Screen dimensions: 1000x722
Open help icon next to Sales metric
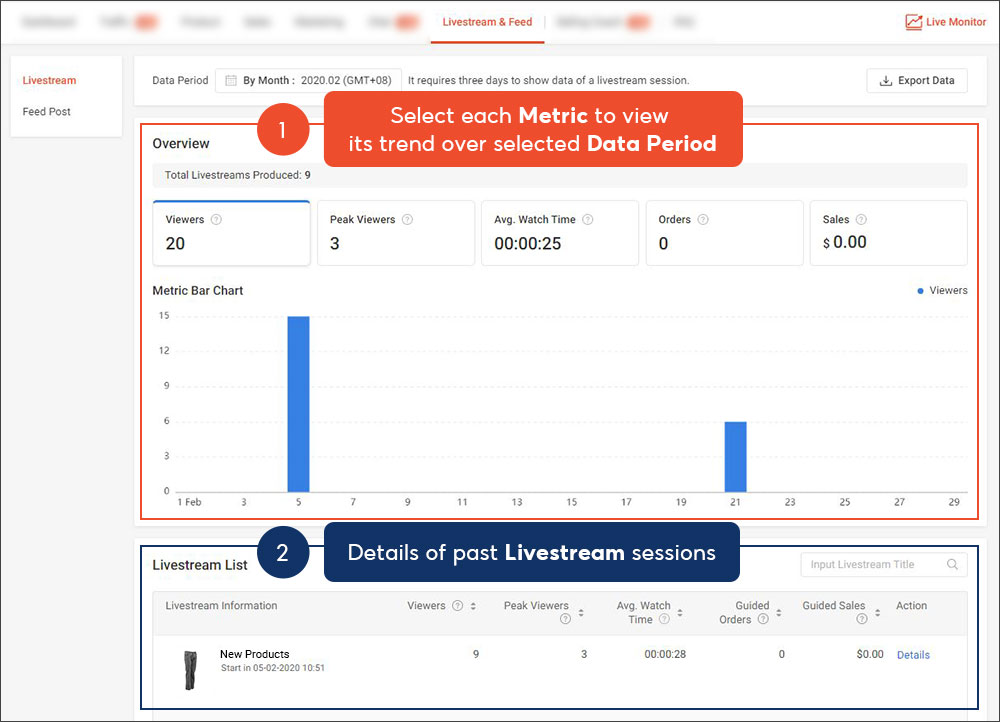pos(861,219)
